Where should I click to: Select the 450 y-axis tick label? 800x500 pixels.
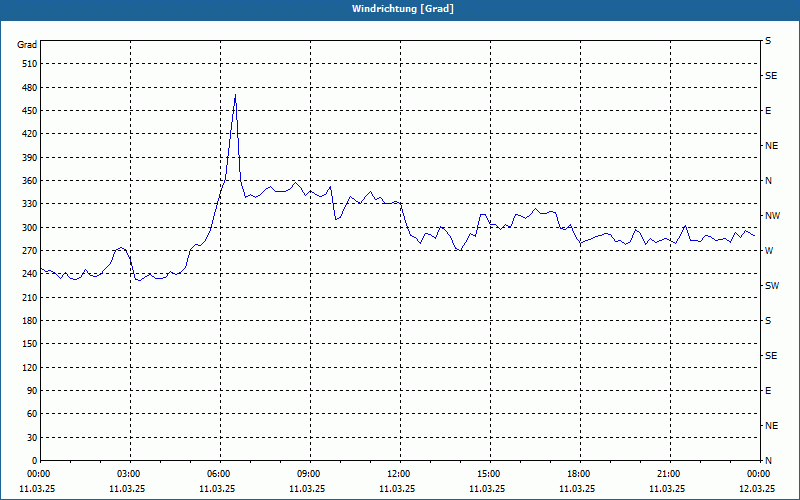[30, 111]
